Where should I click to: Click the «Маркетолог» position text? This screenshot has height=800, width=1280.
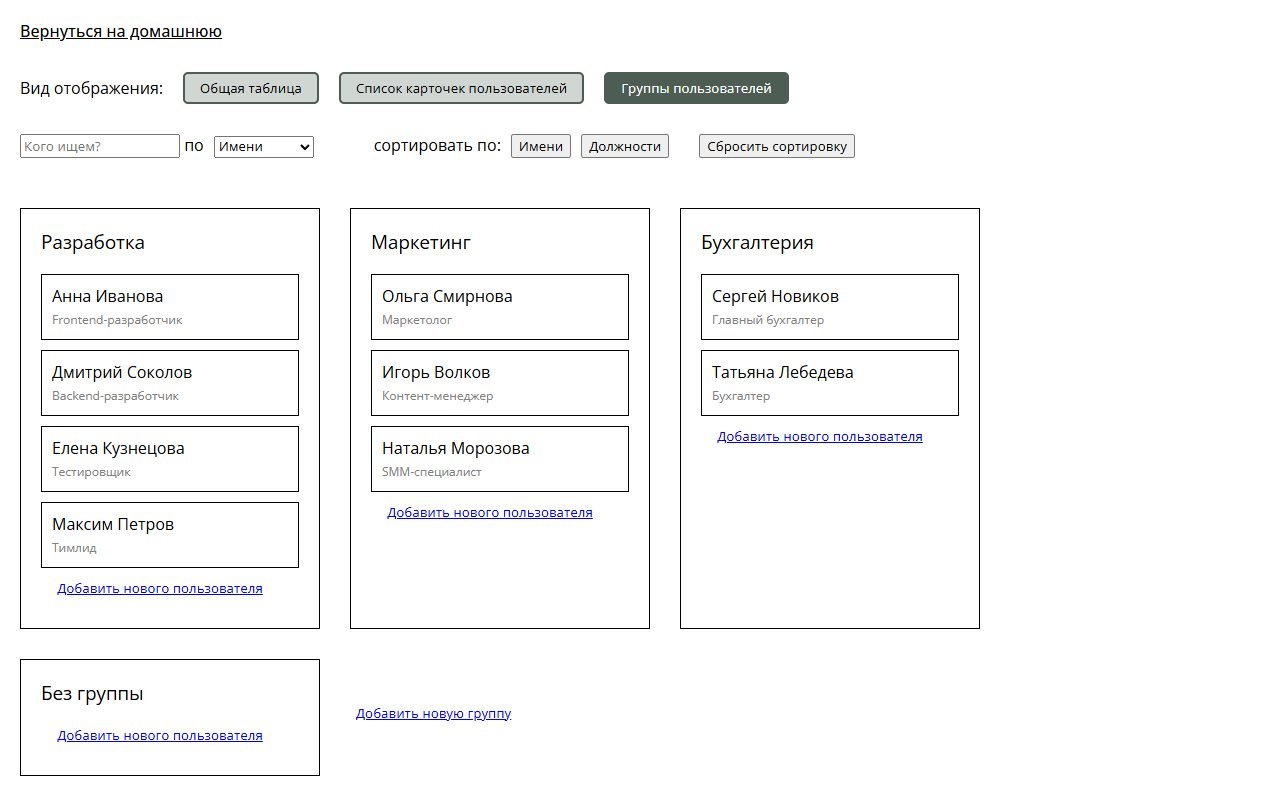(x=417, y=320)
